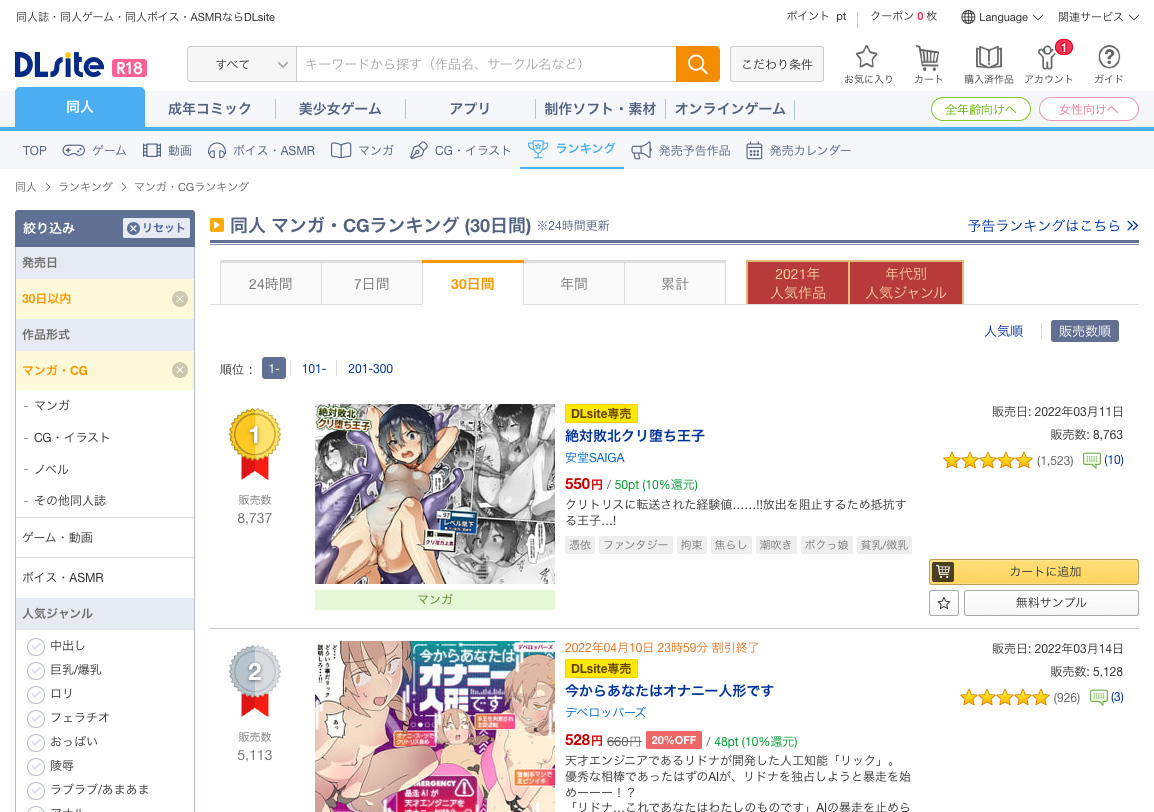Click the リセット filter reset button
This screenshot has width=1154, height=812.
[x=156, y=228]
